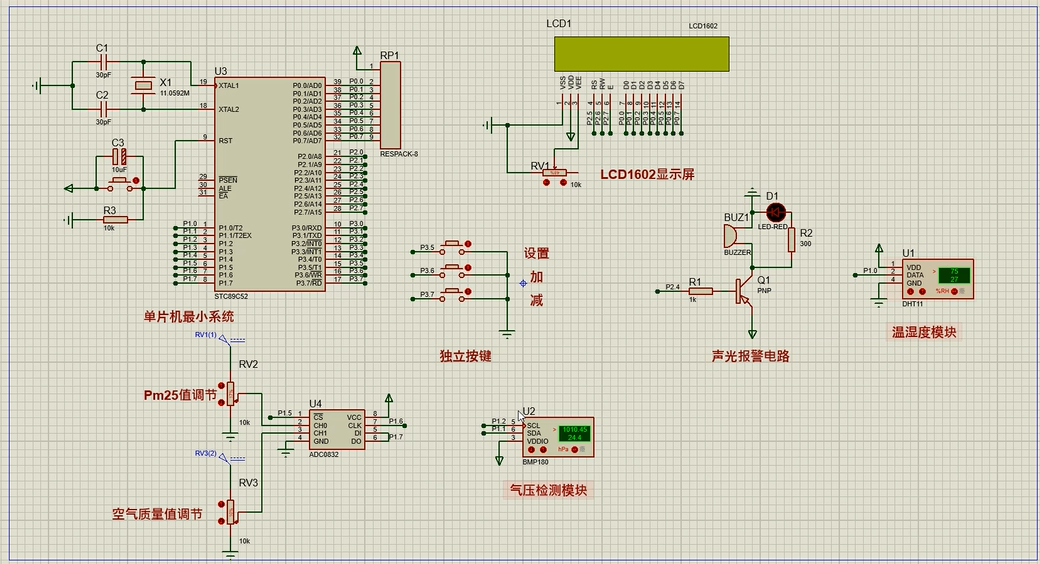
Task: Select the PNP transistor Q1
Action: coord(744,291)
